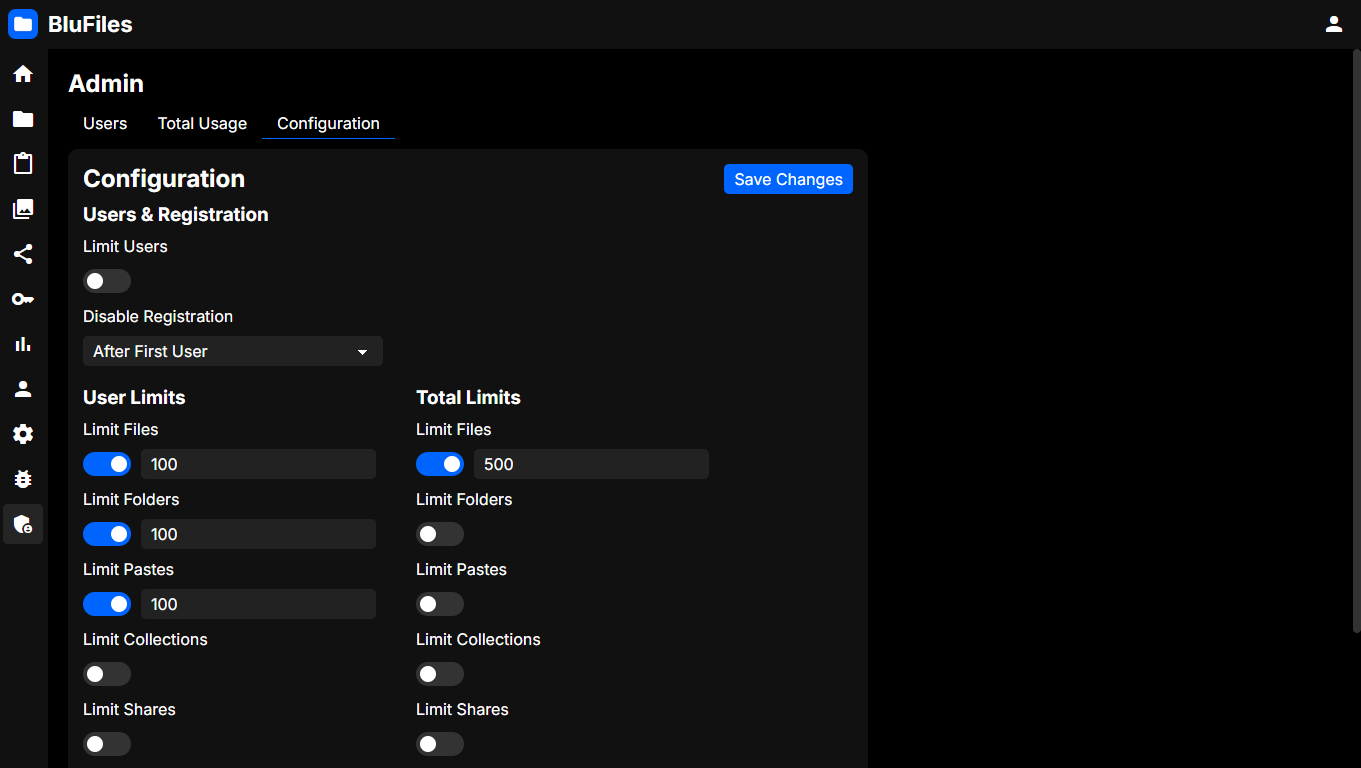Image resolution: width=1361 pixels, height=768 pixels.
Task: Turn on User Limits Limit Collections toggle
Action: point(107,674)
